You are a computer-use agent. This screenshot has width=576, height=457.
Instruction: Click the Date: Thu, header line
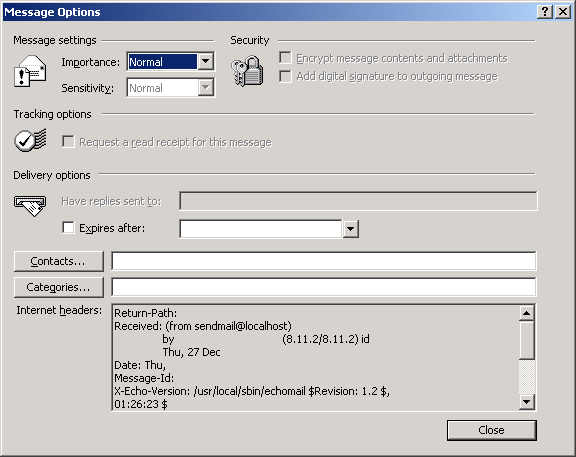[140, 365]
